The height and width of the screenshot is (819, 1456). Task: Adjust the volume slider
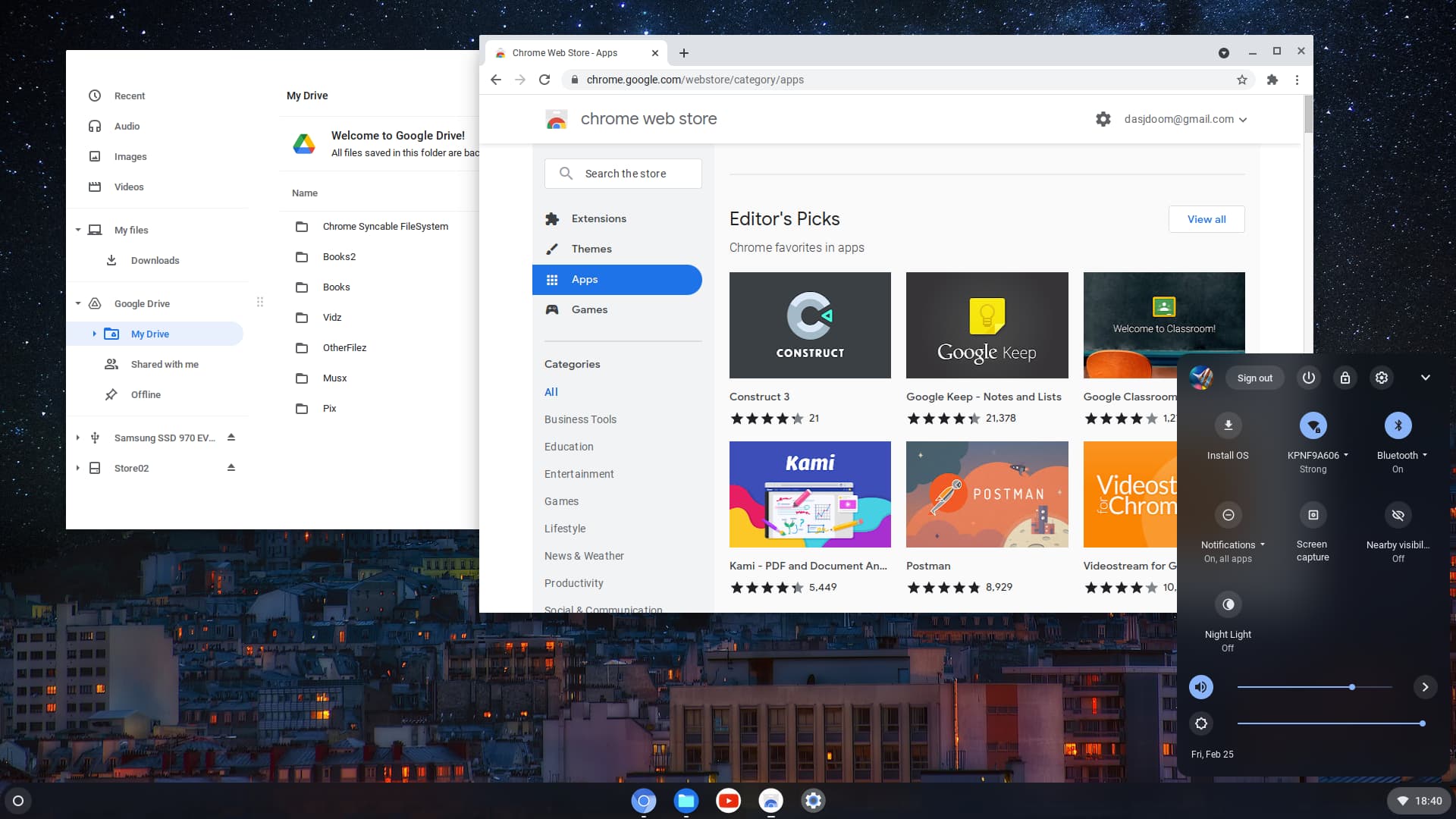point(1314,687)
